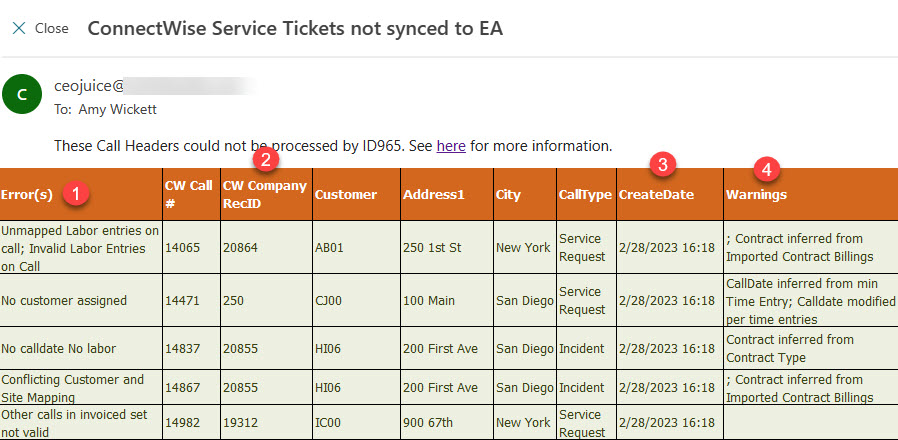Viewport: 898px width, 440px height.
Task: Close the email message
Action: coord(40,28)
